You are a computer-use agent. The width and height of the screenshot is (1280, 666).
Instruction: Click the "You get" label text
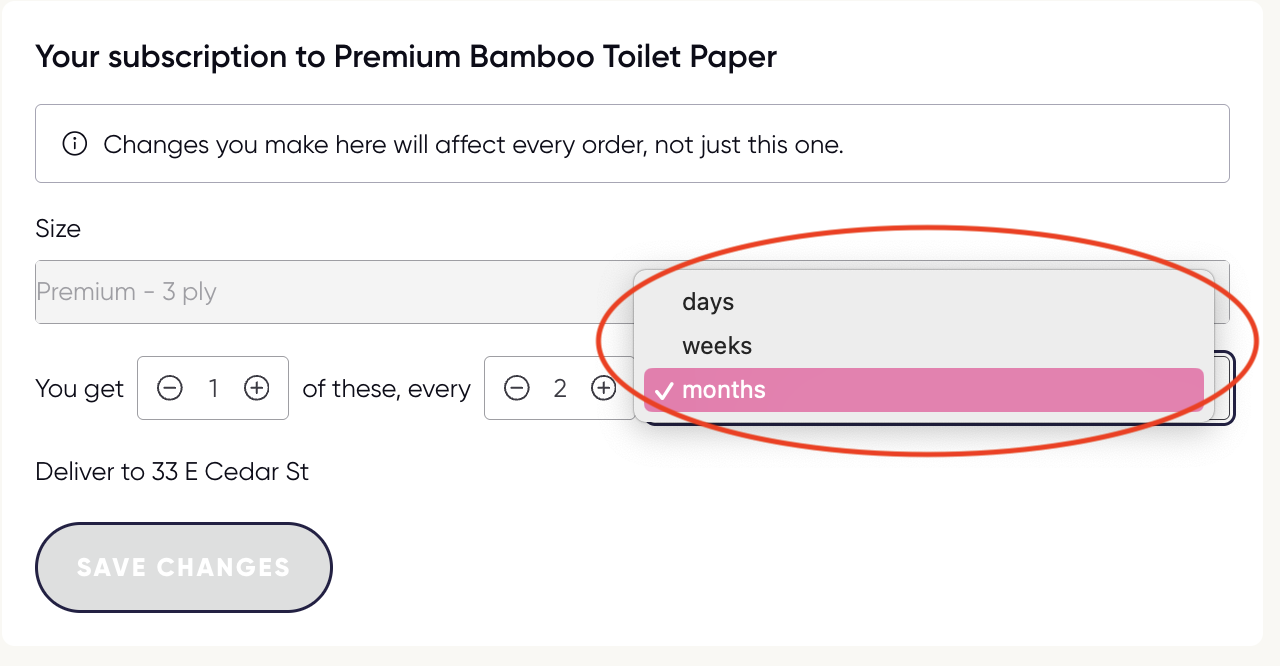(80, 388)
